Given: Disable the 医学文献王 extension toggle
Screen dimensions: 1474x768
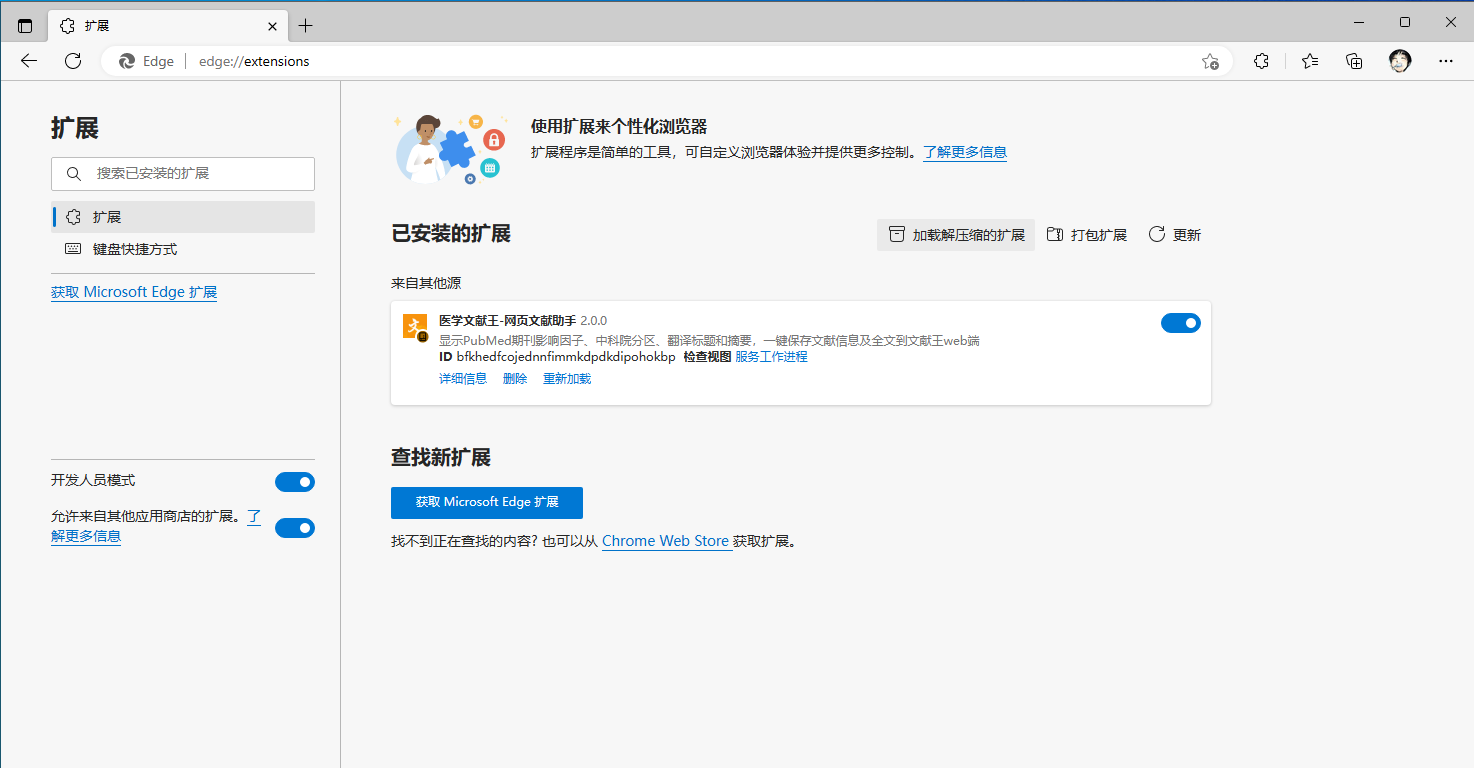Looking at the screenshot, I should 1180,323.
